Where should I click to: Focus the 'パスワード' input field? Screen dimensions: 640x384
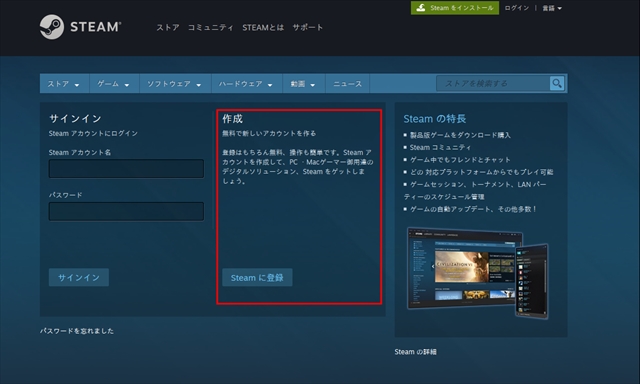pyautogui.click(x=126, y=211)
